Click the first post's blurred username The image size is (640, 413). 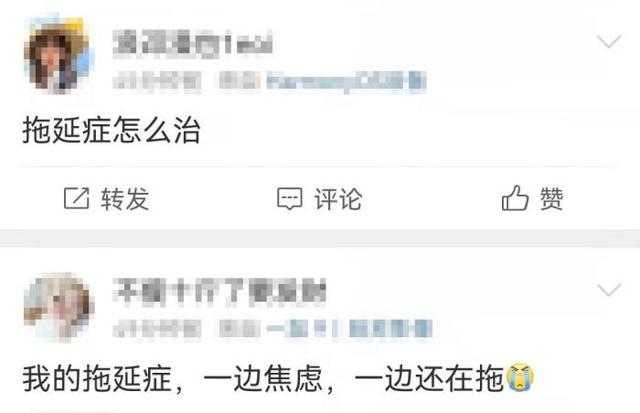pos(193,42)
